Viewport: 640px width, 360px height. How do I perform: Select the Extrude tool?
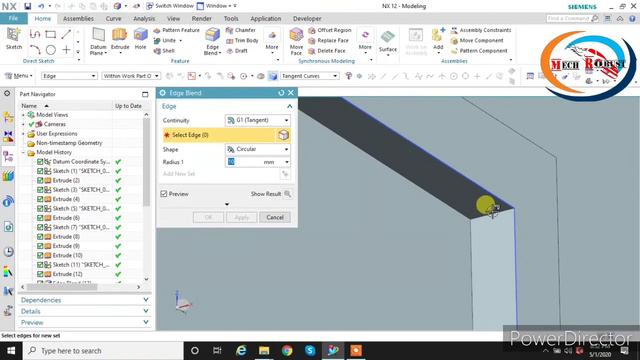click(x=120, y=39)
